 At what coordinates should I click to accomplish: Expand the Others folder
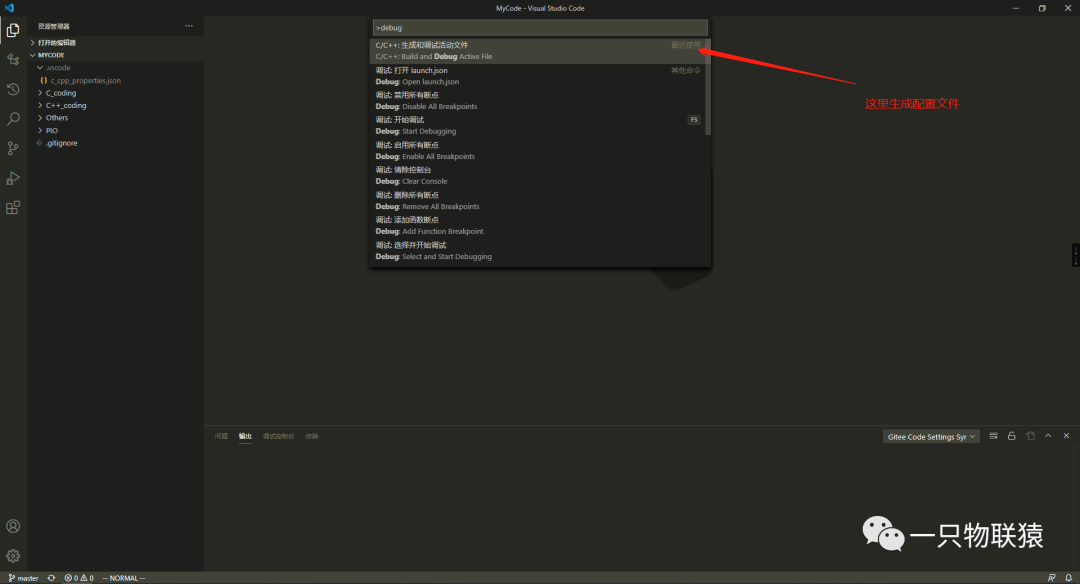pos(56,118)
